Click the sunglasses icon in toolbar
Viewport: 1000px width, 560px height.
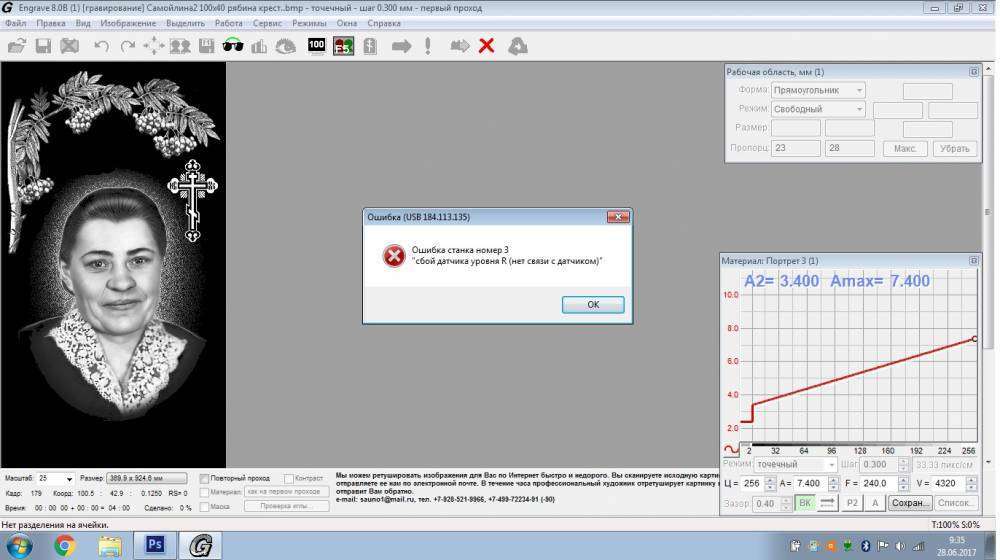coord(233,46)
